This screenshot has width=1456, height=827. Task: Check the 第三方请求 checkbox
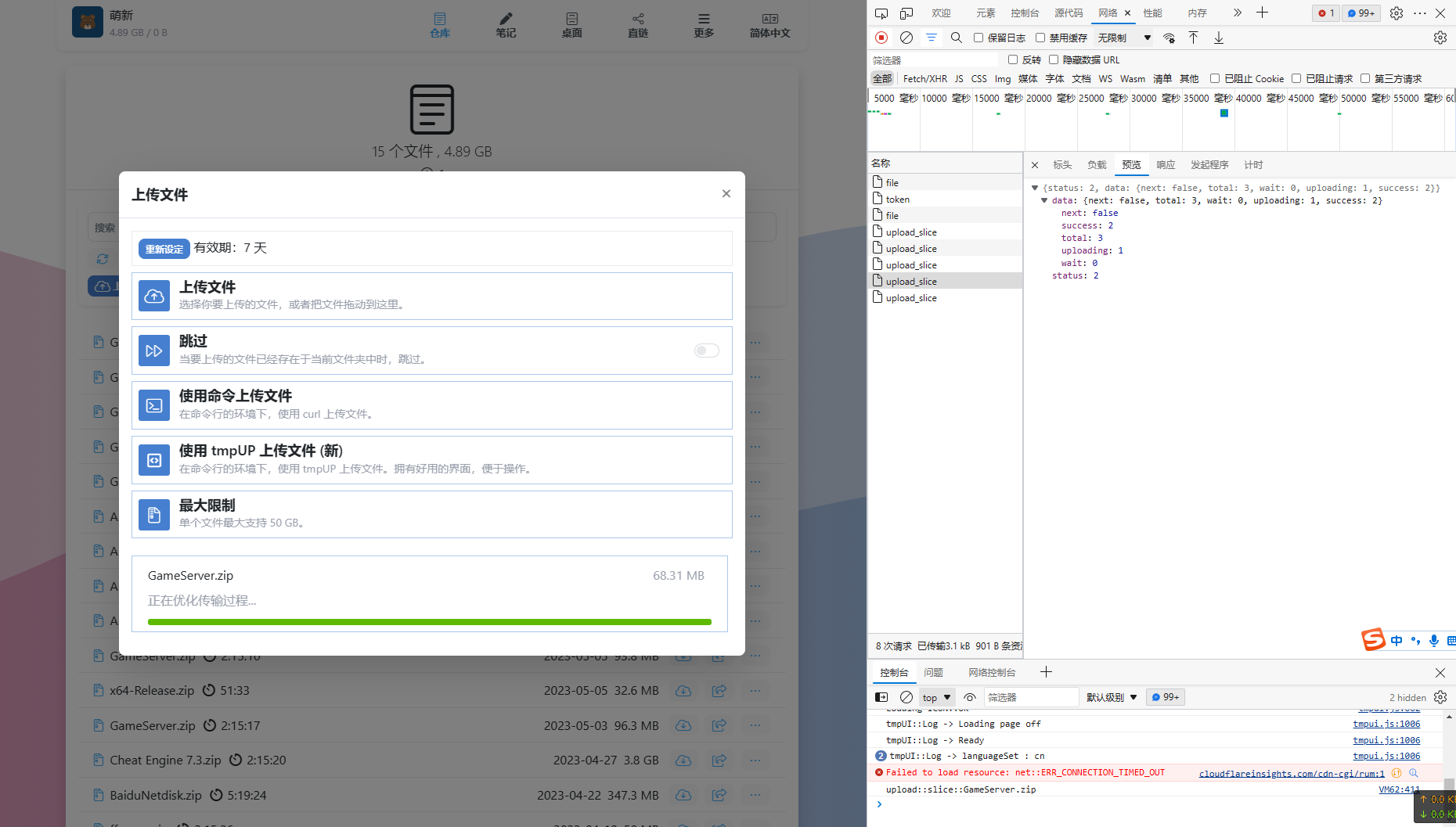(x=1365, y=78)
